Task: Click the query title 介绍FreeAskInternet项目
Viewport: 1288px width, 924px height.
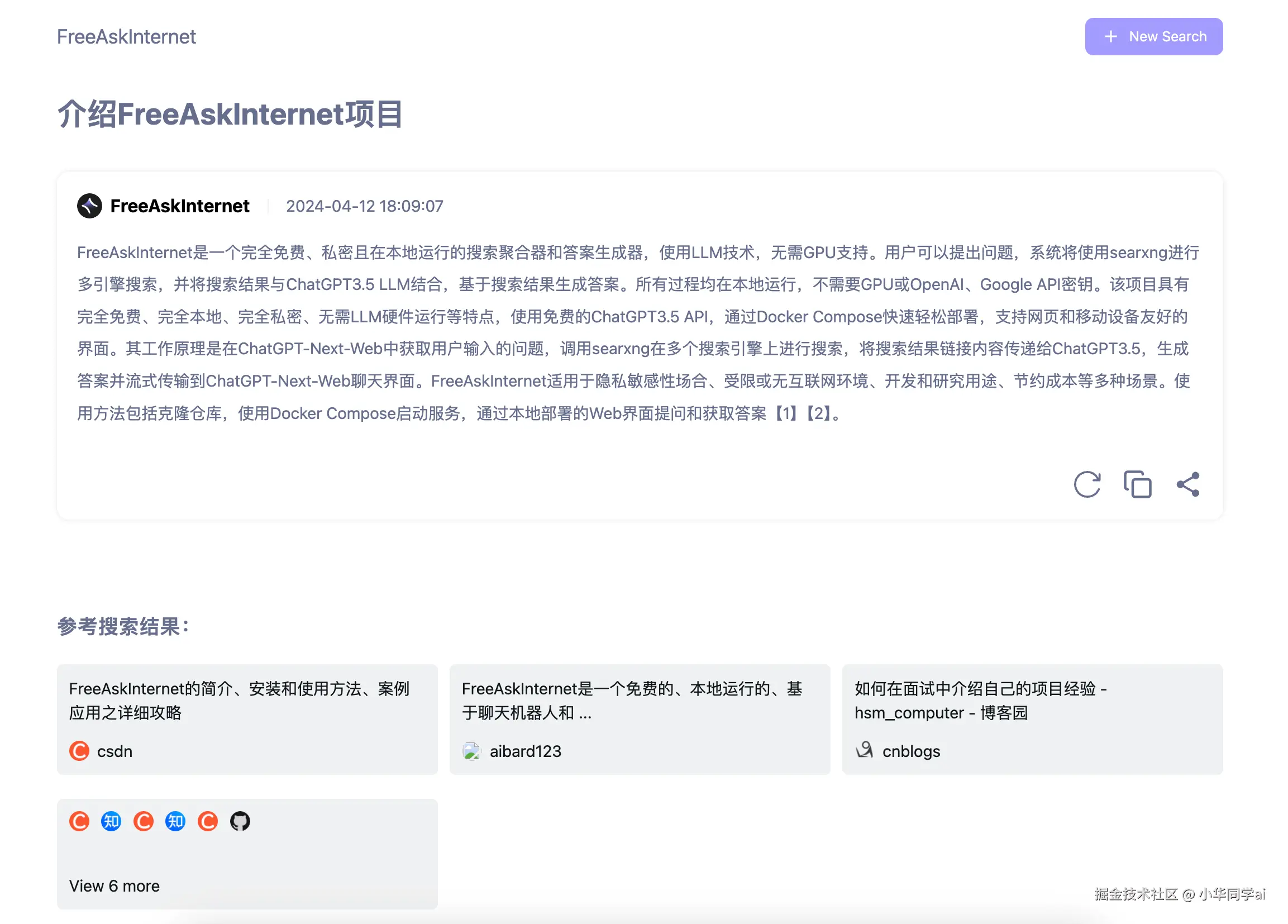Action: point(230,114)
